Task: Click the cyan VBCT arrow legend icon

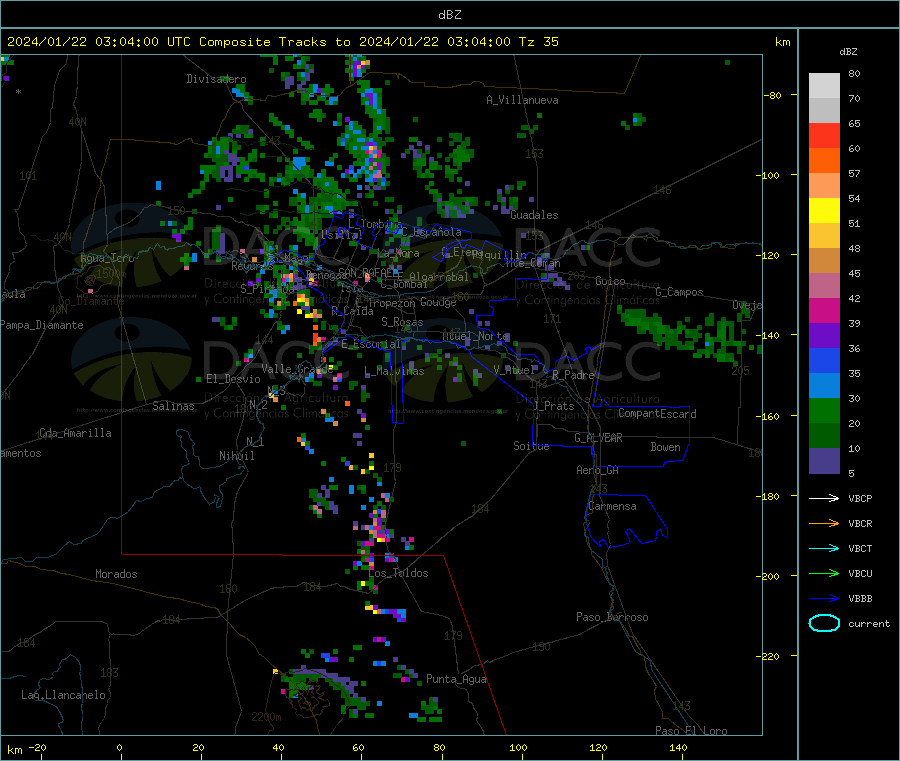Action: (x=824, y=548)
